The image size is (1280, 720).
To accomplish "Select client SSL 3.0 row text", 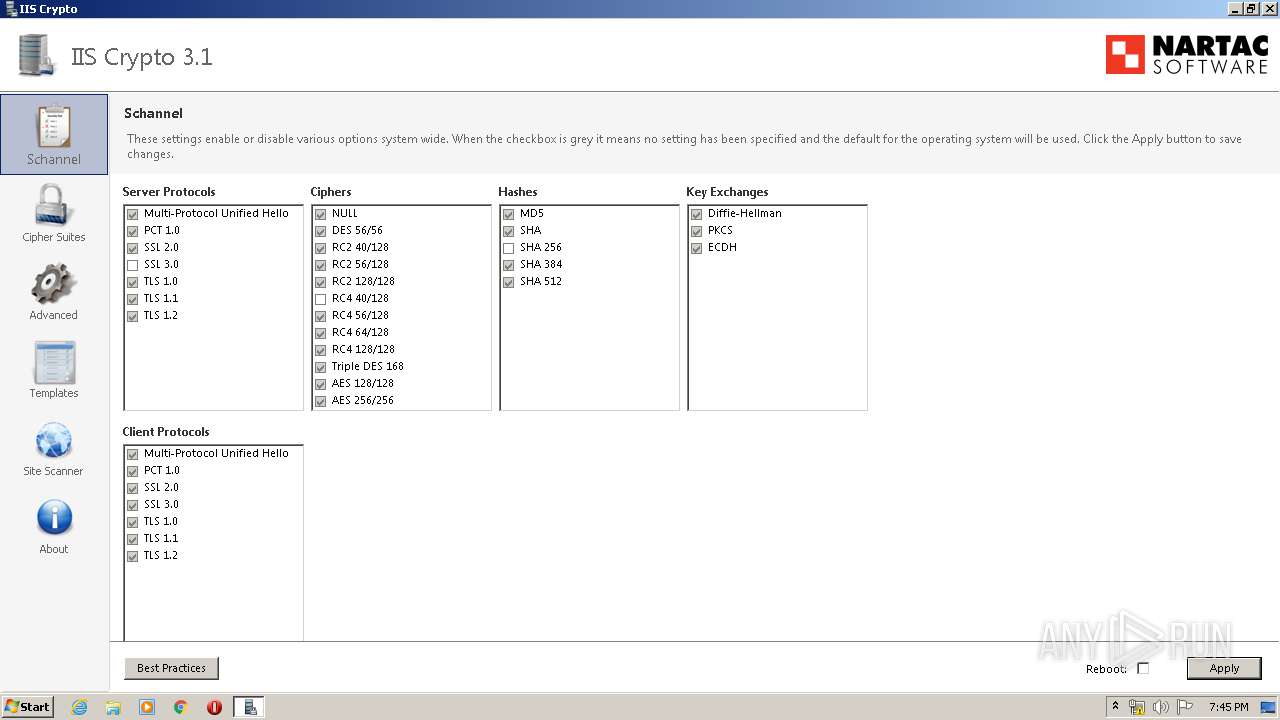I will (161, 504).
